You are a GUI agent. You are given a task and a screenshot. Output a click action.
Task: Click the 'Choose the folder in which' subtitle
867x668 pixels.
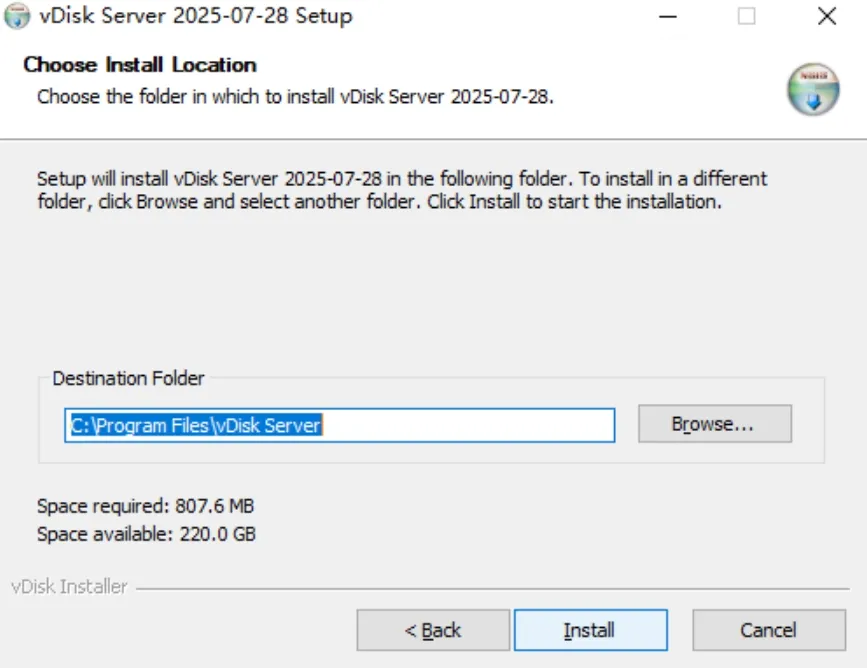(x=295, y=97)
